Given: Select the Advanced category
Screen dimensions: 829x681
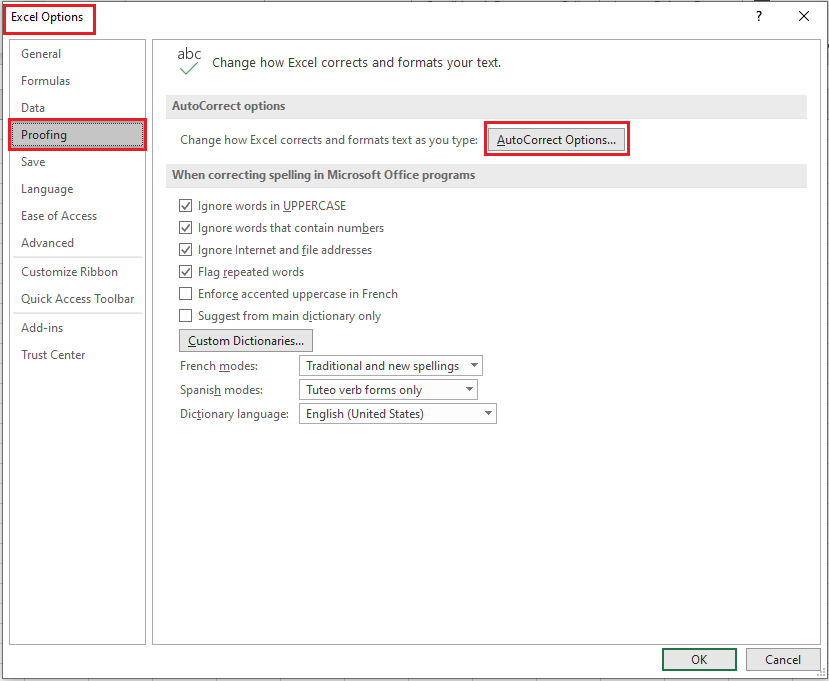Looking at the screenshot, I should pyautogui.click(x=47, y=242).
